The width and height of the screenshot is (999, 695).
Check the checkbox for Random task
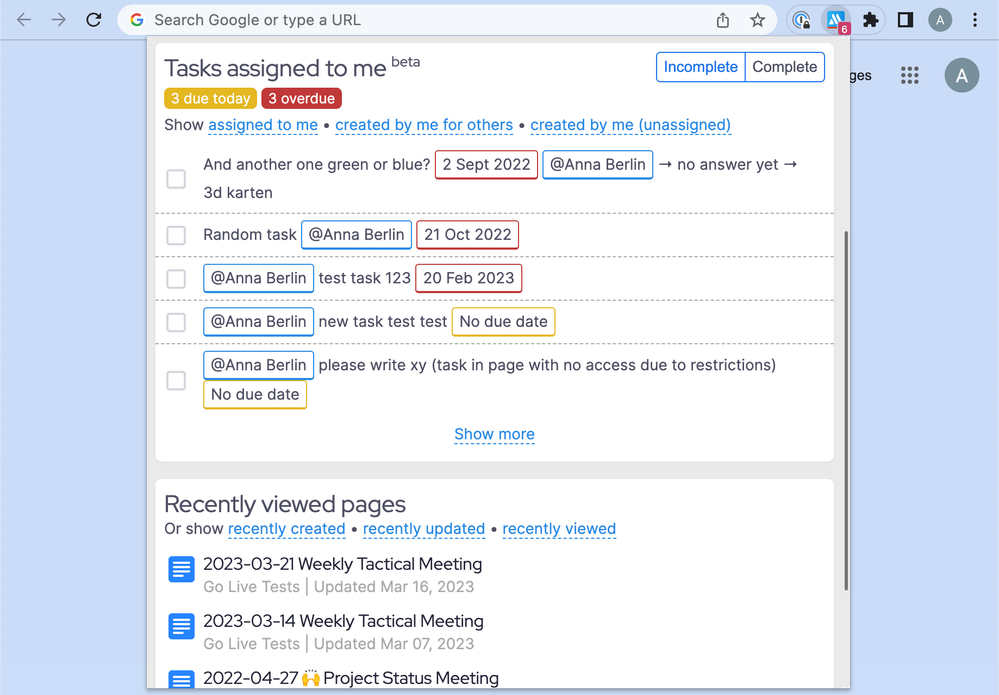click(x=176, y=235)
